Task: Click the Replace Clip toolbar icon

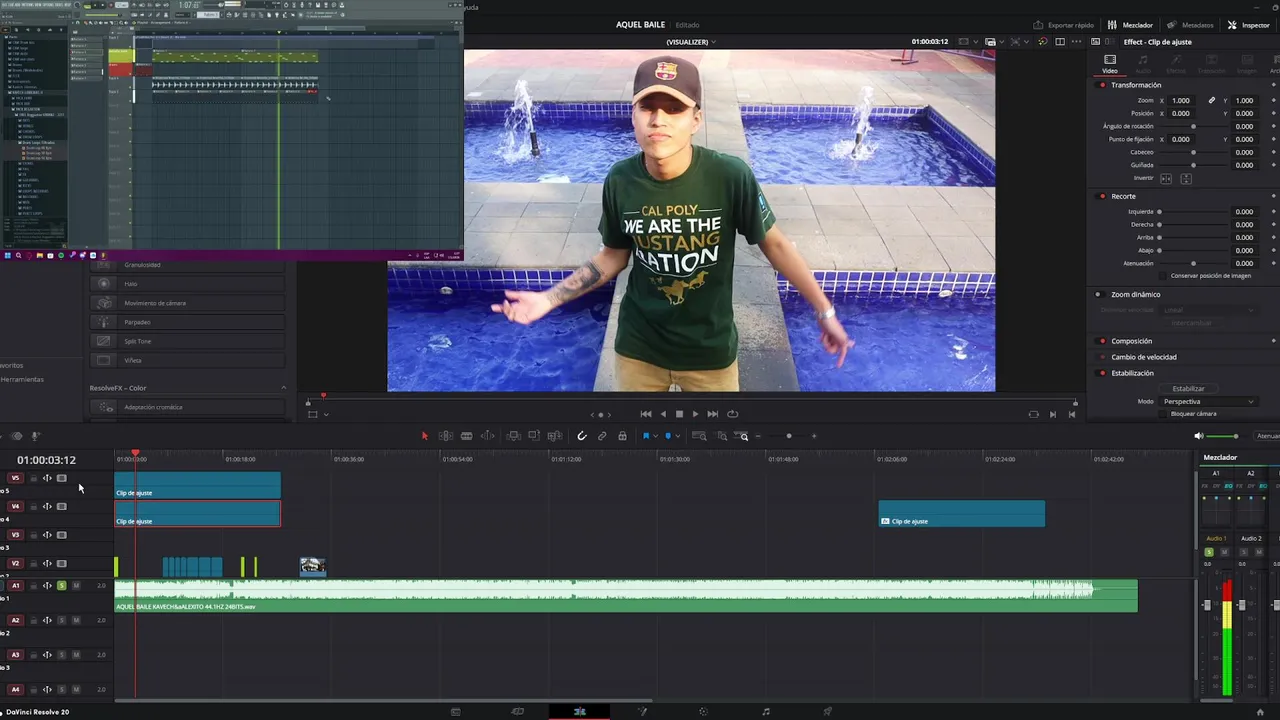Action: tap(555, 436)
